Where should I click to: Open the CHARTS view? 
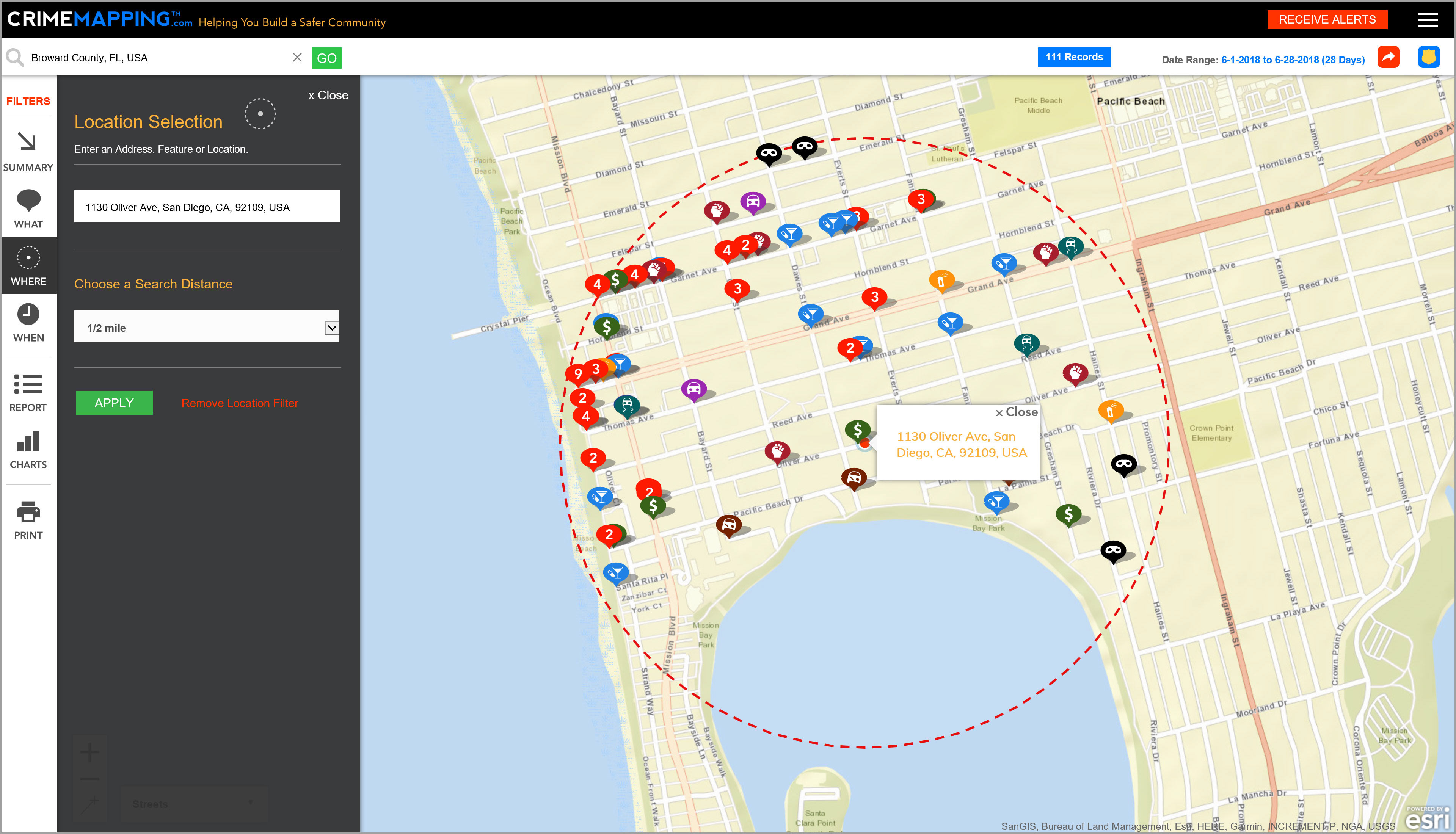[28, 450]
